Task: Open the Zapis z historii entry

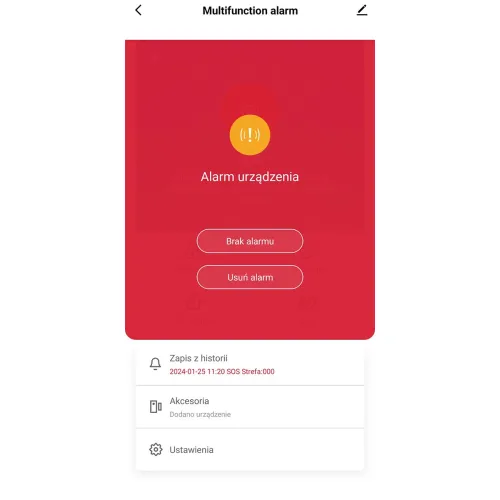Action: pyautogui.click(x=250, y=364)
